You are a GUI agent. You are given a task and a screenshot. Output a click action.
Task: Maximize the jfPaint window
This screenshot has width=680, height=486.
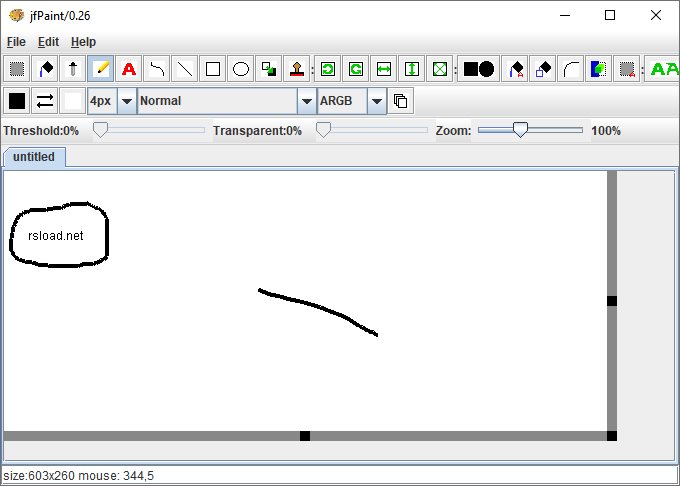(610, 15)
